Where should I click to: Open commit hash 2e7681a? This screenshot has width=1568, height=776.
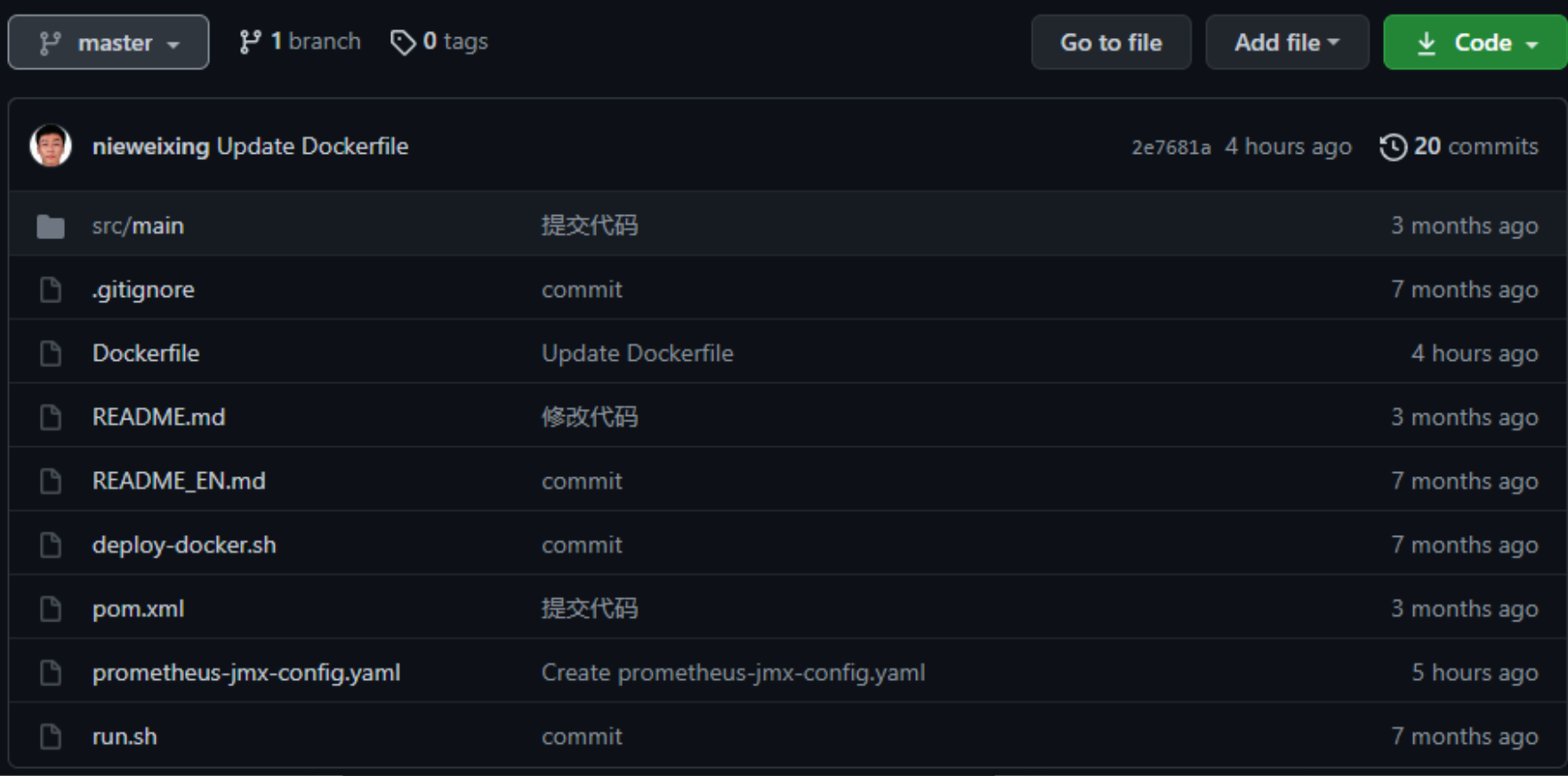pyautogui.click(x=1170, y=148)
